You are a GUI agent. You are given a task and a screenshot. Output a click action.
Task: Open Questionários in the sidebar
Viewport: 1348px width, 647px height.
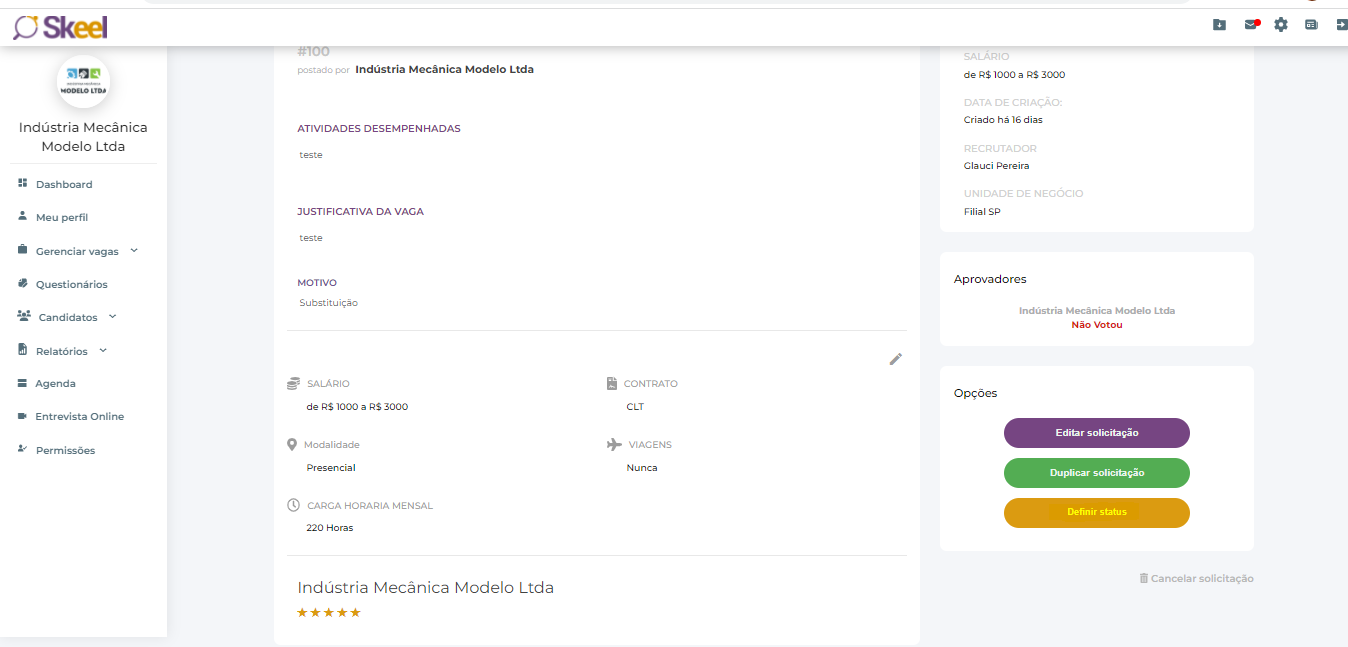[x=71, y=284]
